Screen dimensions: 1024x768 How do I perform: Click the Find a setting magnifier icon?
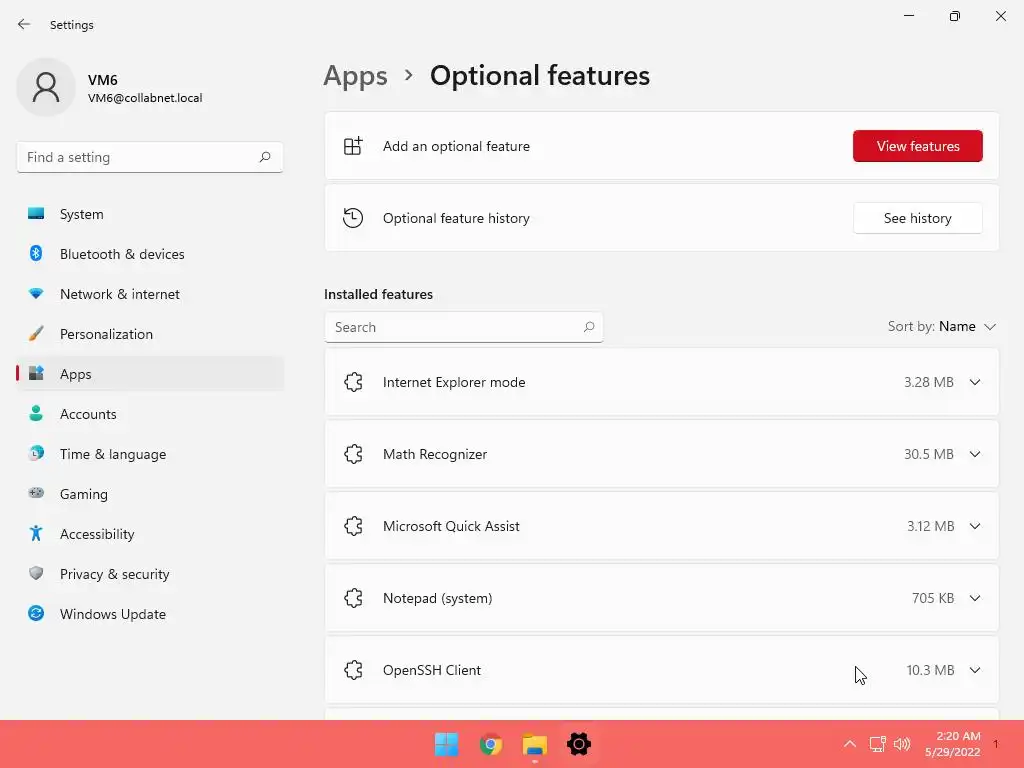264,157
